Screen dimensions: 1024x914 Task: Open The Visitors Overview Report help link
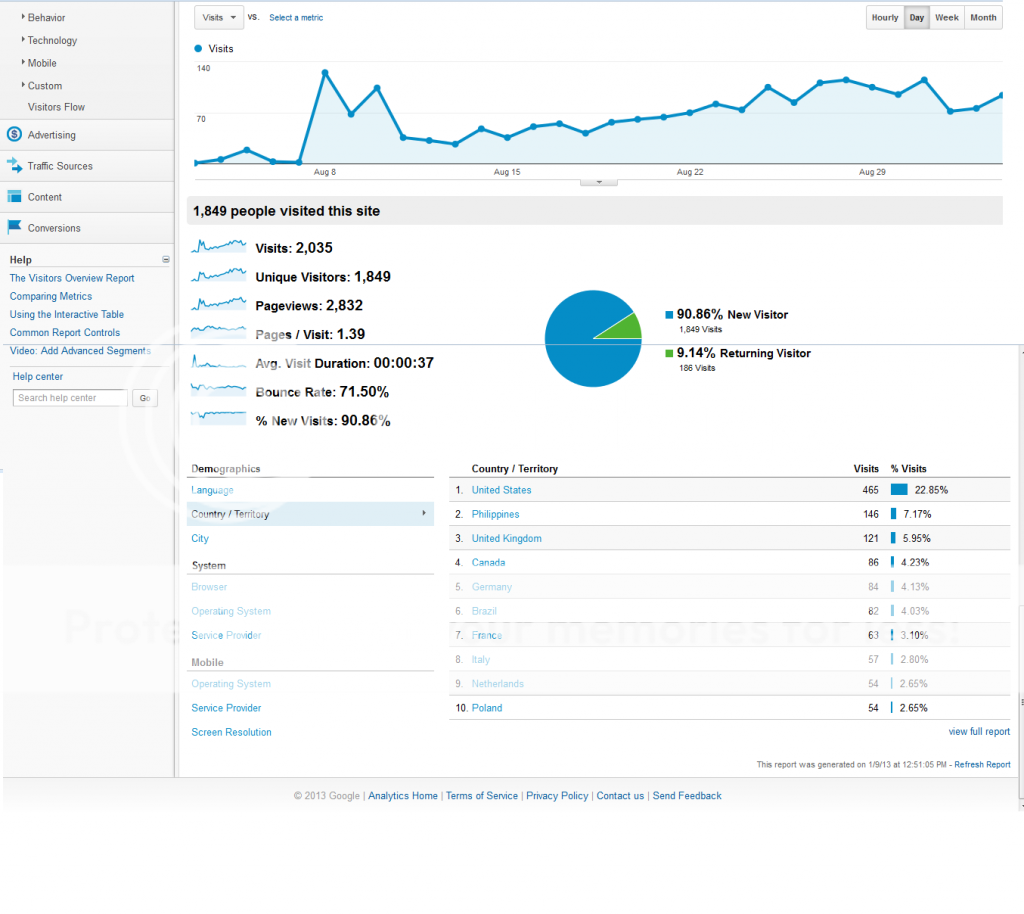pyautogui.click(x=72, y=278)
